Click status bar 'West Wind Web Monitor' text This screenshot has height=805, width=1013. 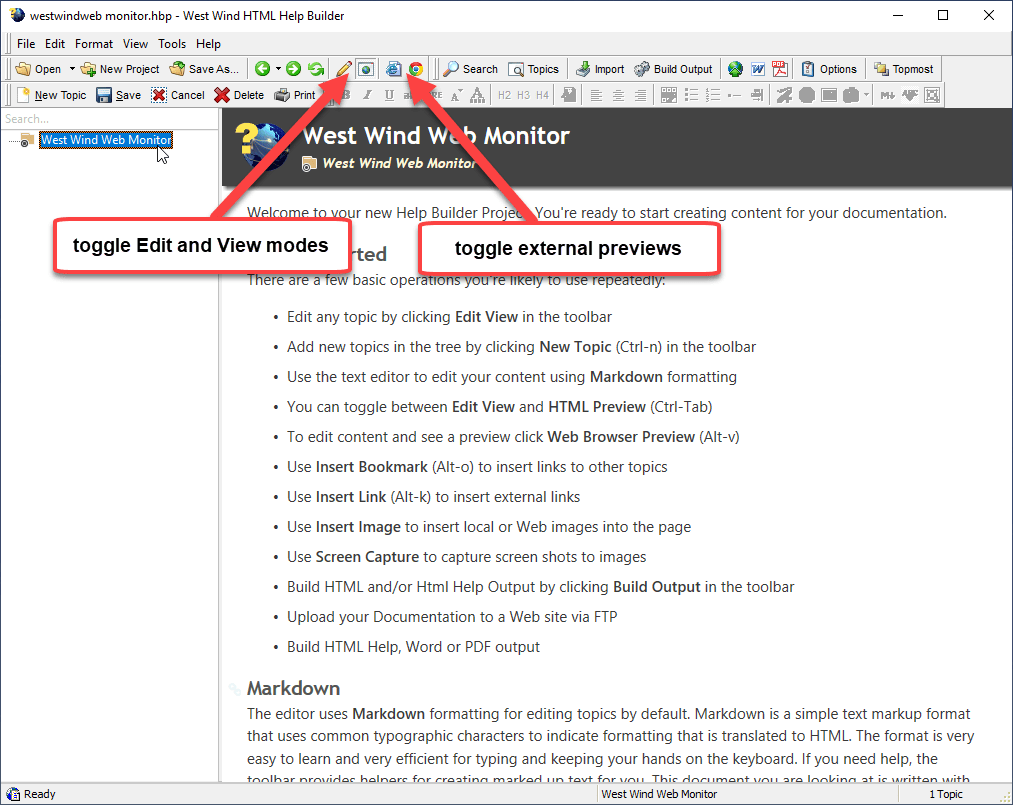[659, 794]
